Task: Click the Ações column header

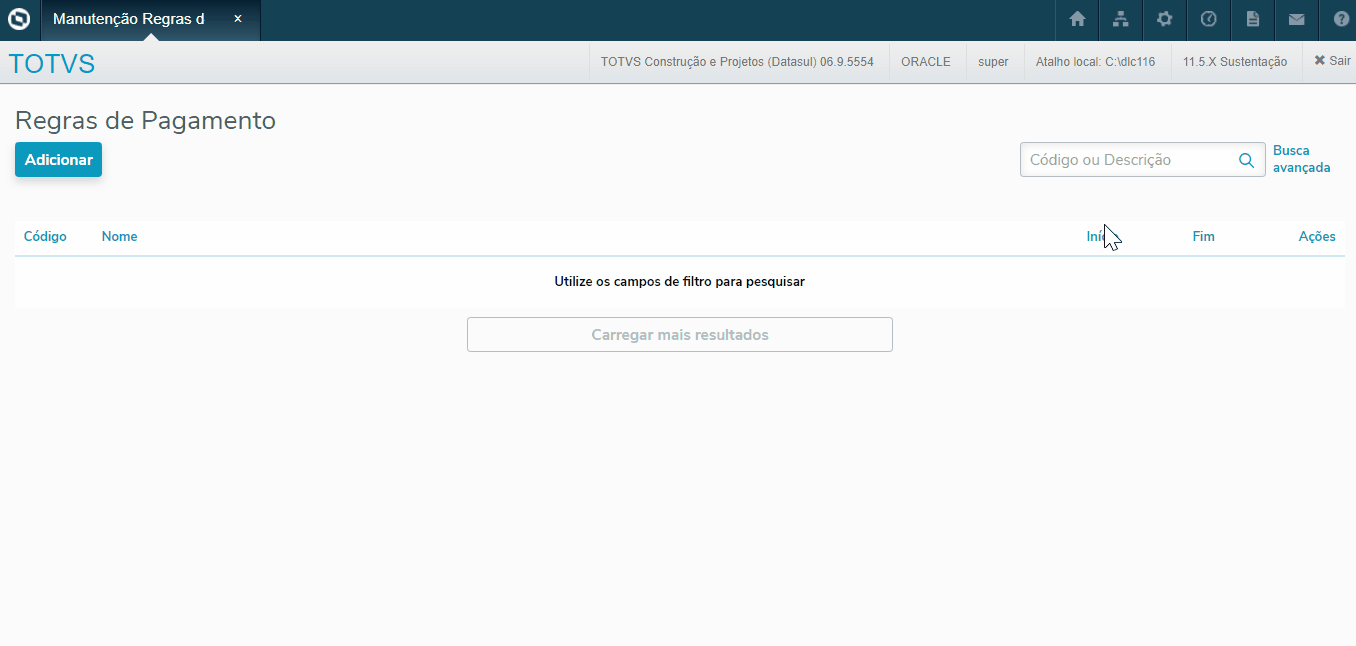Action: pyautogui.click(x=1317, y=237)
